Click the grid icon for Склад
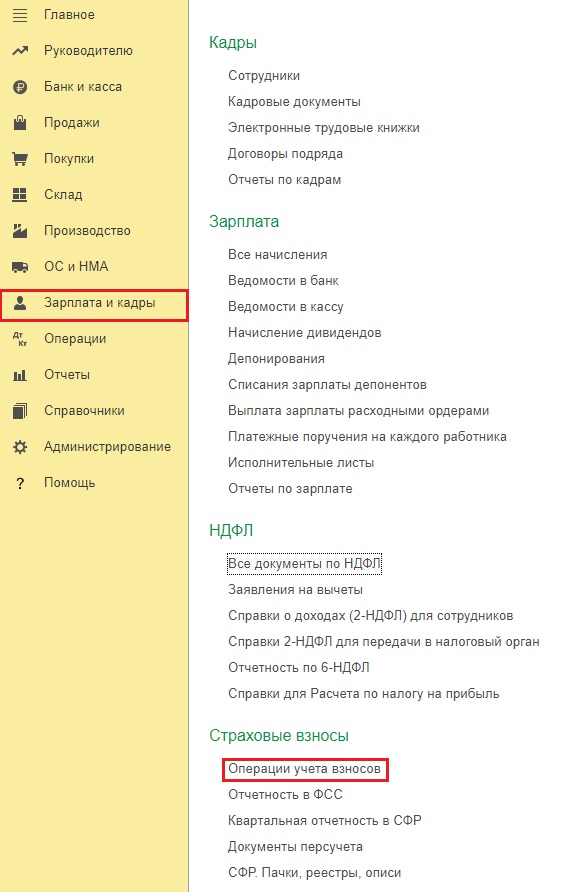Image resolution: width=569 pixels, height=892 pixels. tap(20, 195)
